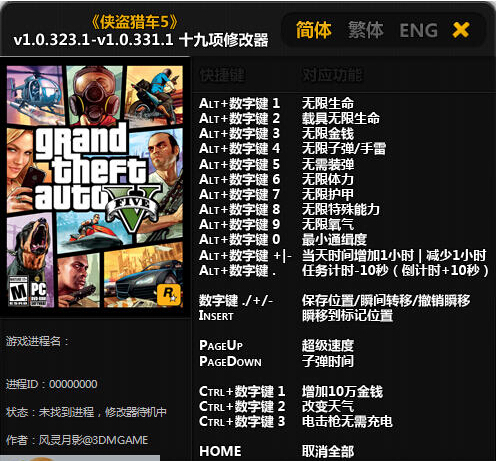Close the trainer with yellow X icon
Viewport: 497px width, 461px height.
click(x=461, y=30)
